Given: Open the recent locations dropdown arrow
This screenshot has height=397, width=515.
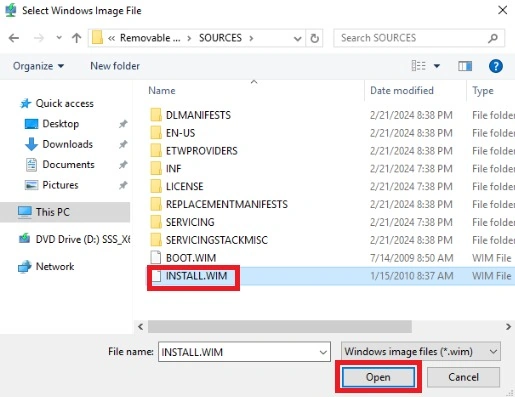Looking at the screenshot, I should tap(59, 38).
